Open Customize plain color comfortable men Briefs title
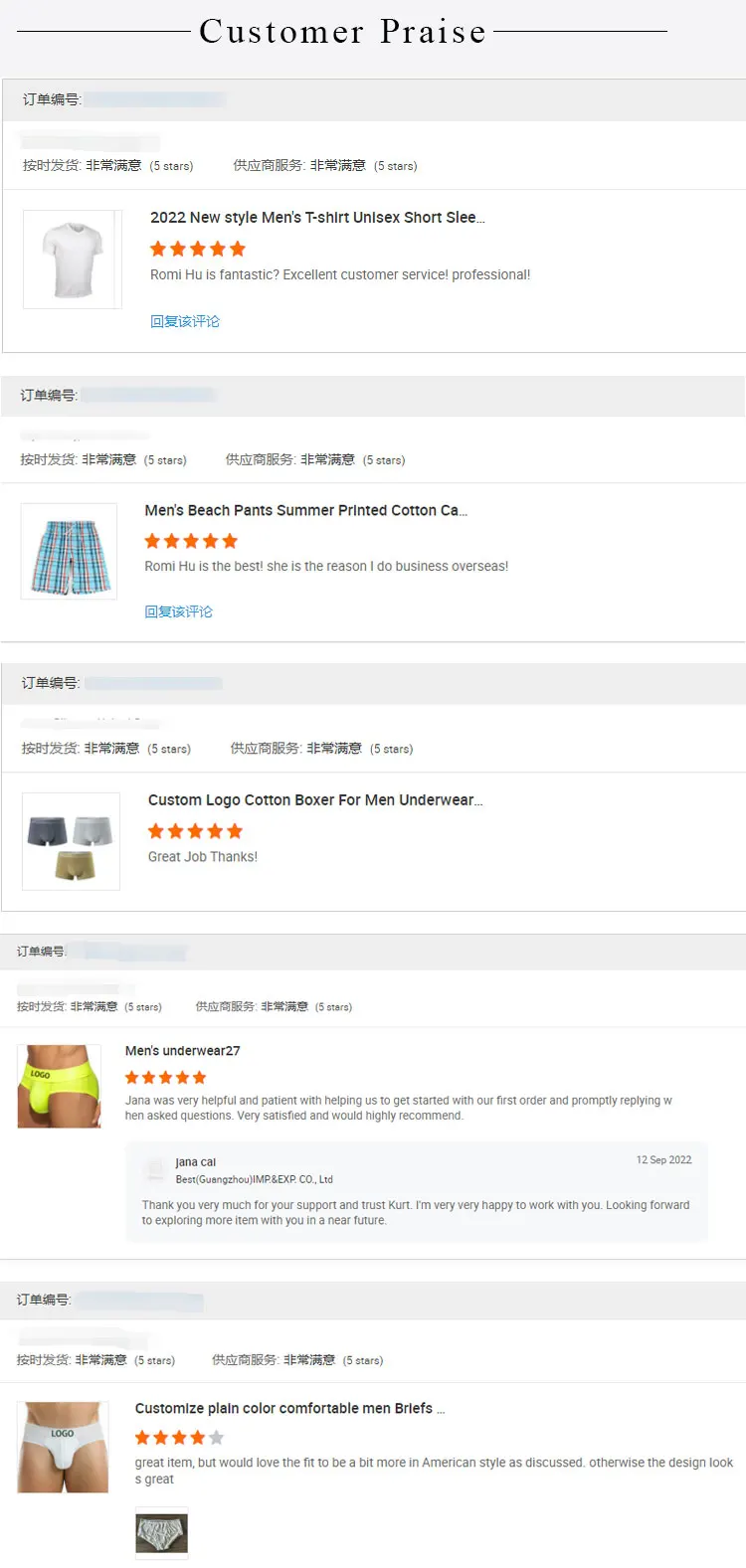This screenshot has width=746, height=1568. (289, 1408)
